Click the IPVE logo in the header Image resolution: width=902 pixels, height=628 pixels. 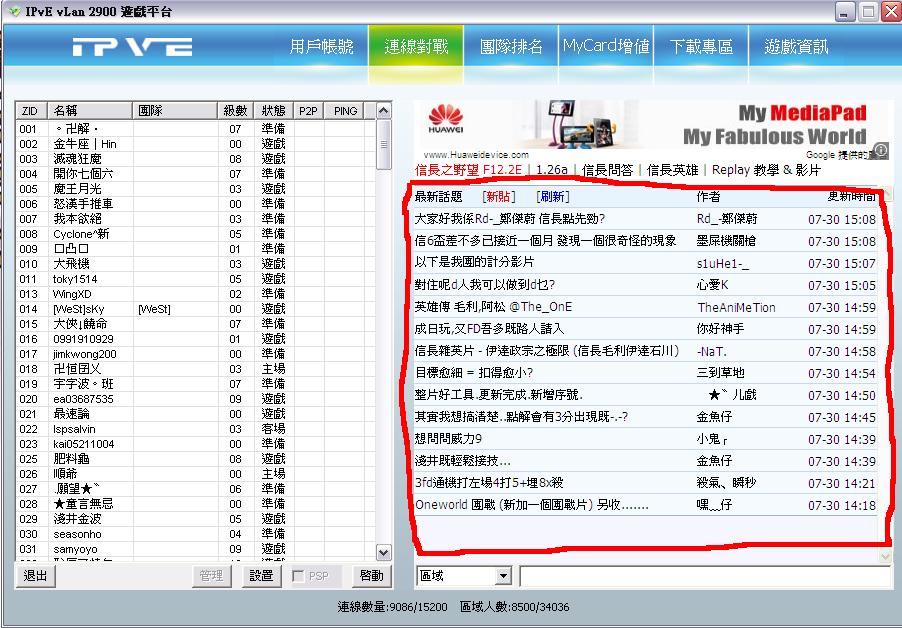(132, 47)
